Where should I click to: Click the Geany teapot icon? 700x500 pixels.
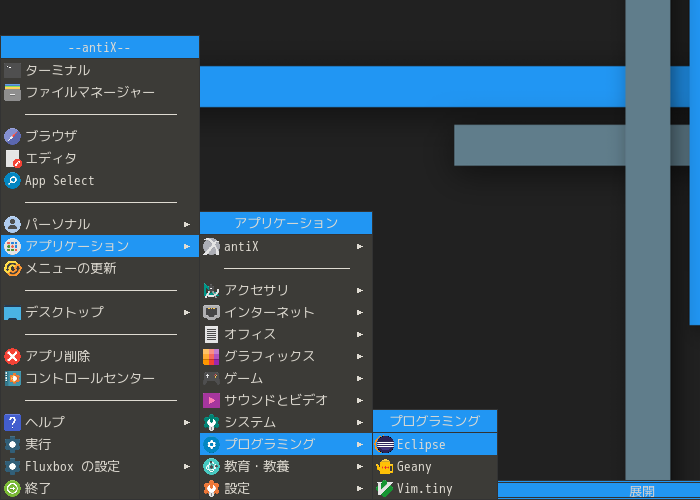(384, 467)
